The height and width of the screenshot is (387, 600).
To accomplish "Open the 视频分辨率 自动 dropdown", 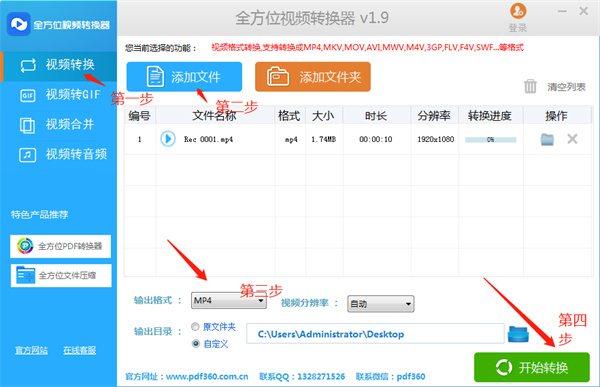I will coord(380,304).
